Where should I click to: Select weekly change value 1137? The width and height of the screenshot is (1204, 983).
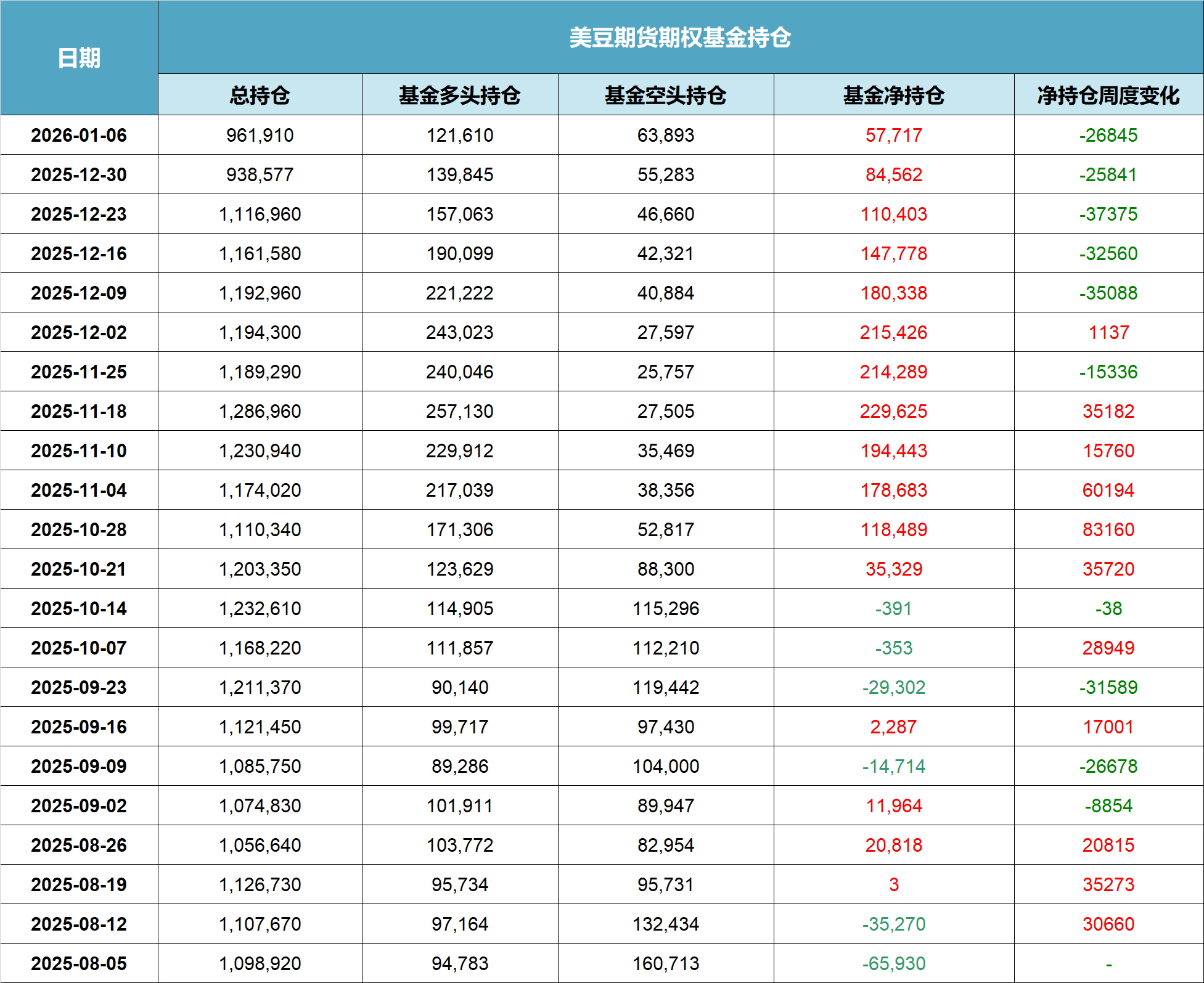(x=1108, y=332)
